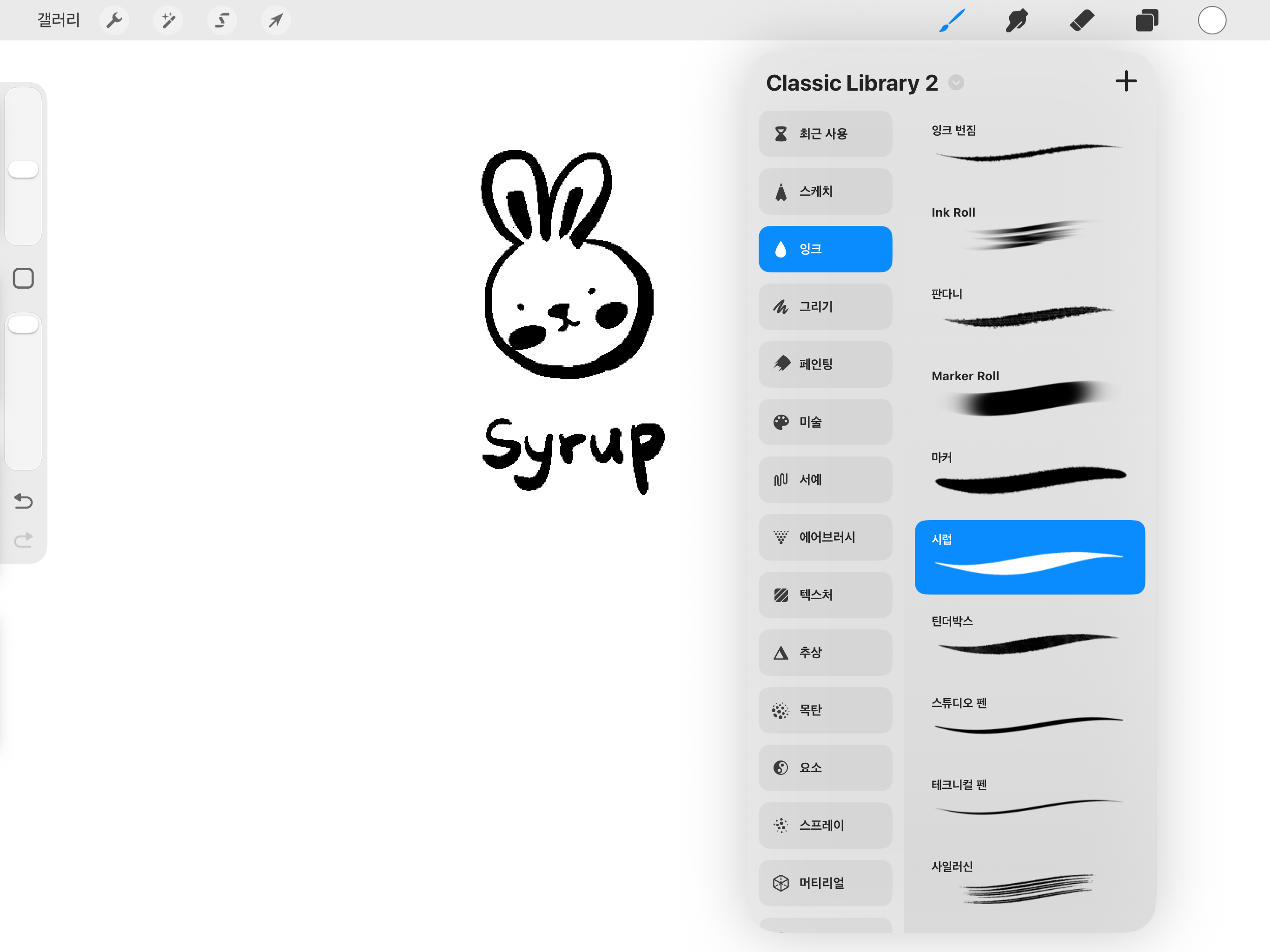Viewport: 1270px width, 952px height.
Task: Toggle the square modify button in sidebar
Action: 23,278
